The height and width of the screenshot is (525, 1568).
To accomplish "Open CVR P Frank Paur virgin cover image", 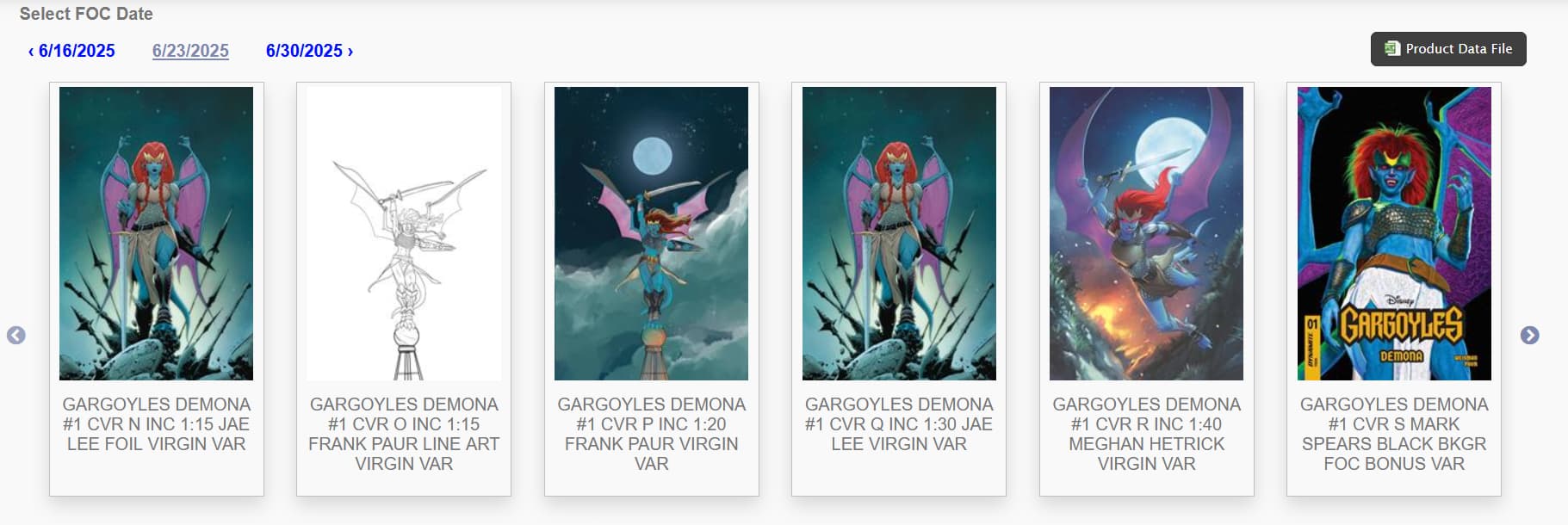I will (x=651, y=233).
